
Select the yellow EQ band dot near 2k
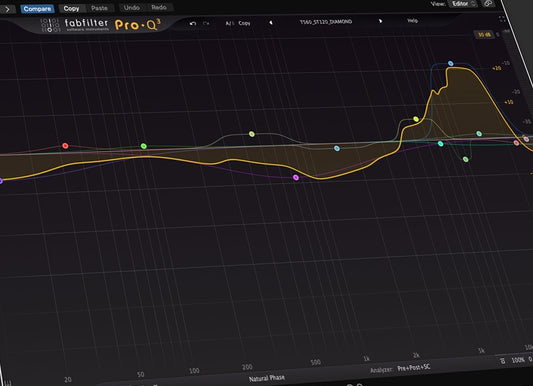click(x=416, y=119)
